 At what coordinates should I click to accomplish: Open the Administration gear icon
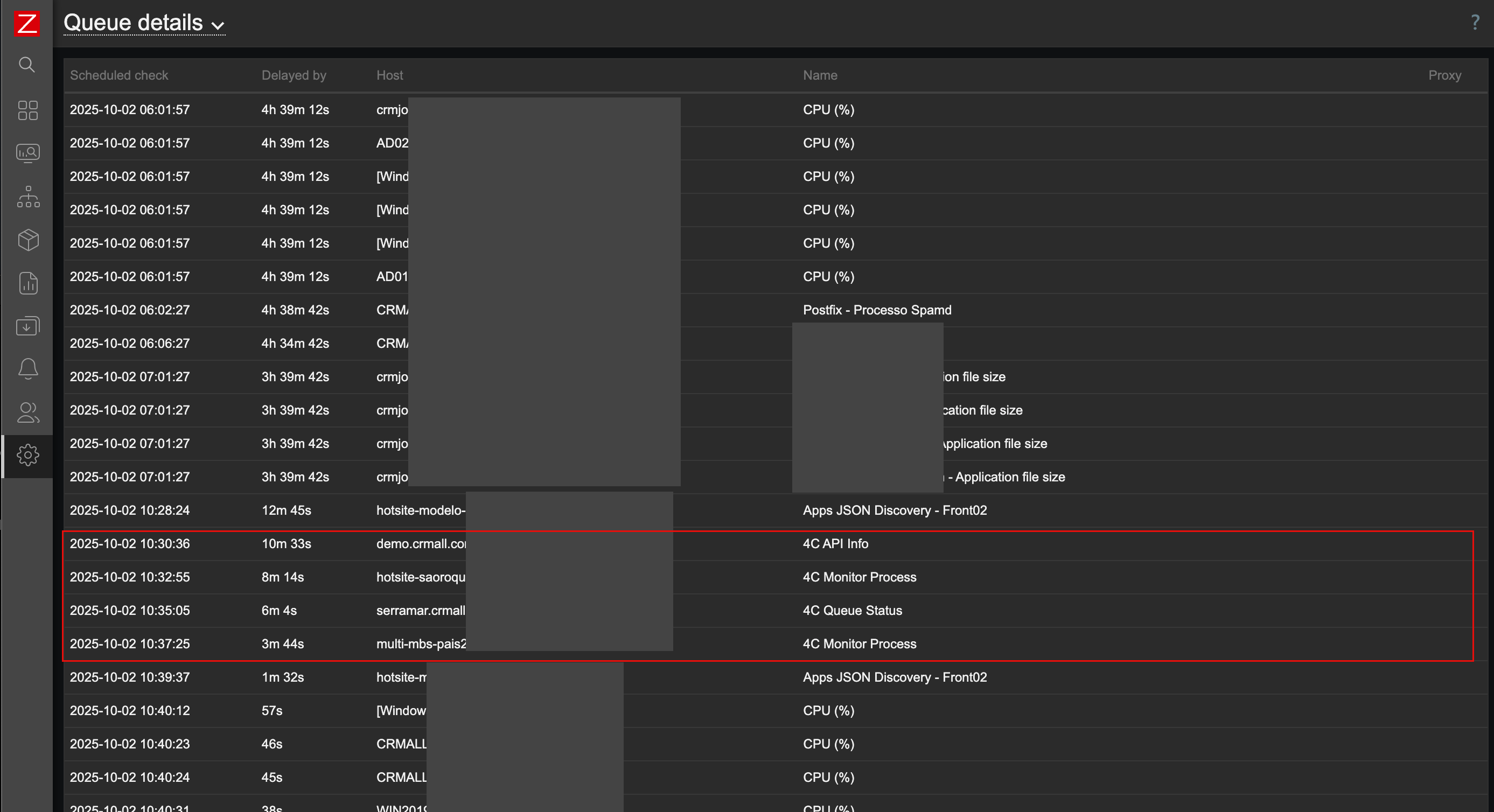[27, 456]
